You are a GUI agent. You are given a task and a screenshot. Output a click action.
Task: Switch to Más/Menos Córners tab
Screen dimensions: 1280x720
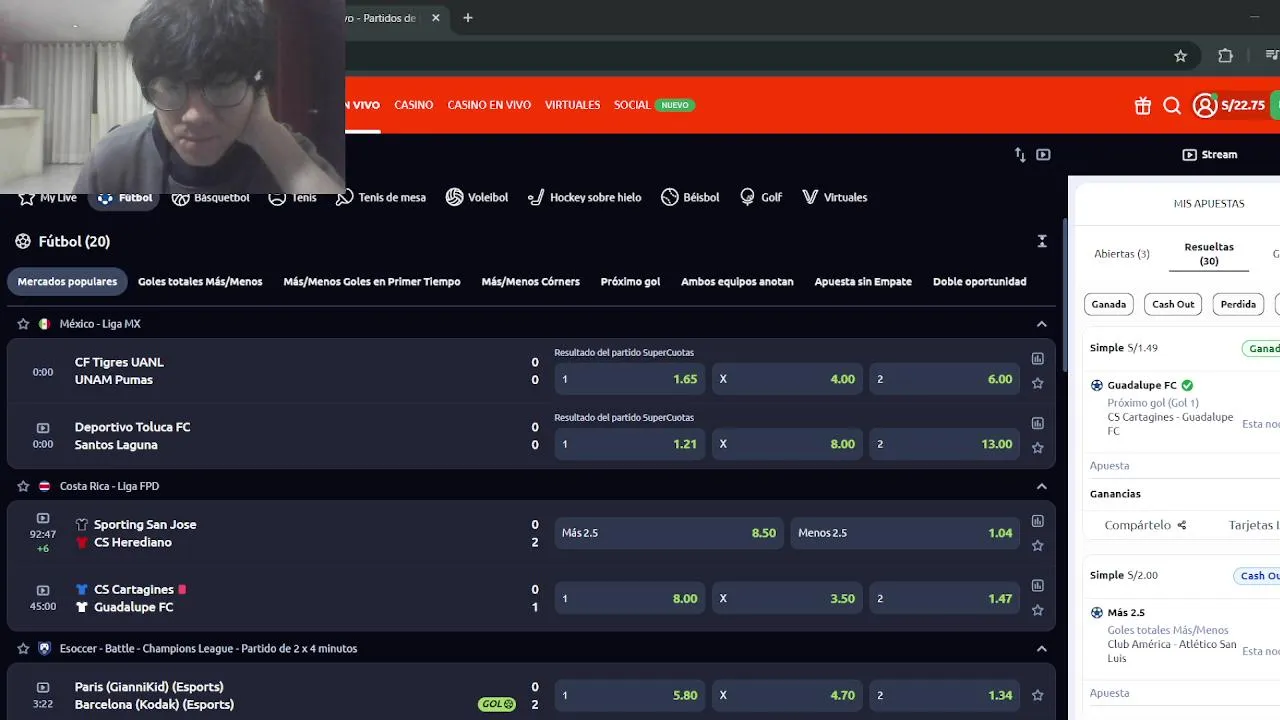[530, 282]
